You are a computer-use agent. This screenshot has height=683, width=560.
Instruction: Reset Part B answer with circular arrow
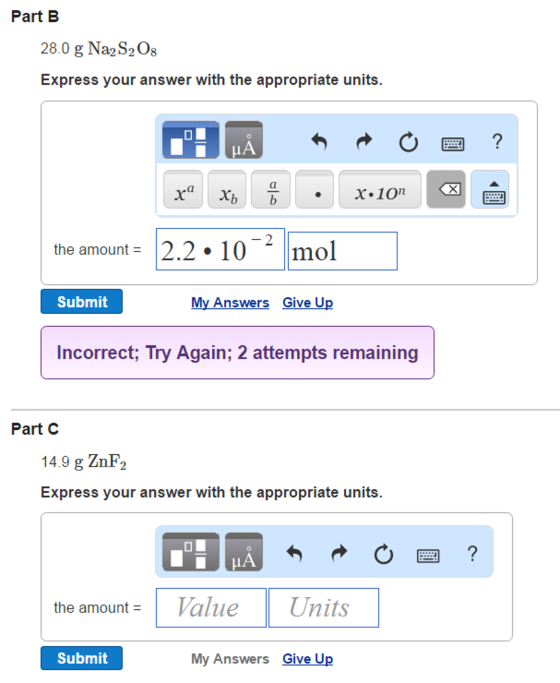pyautogui.click(x=408, y=142)
